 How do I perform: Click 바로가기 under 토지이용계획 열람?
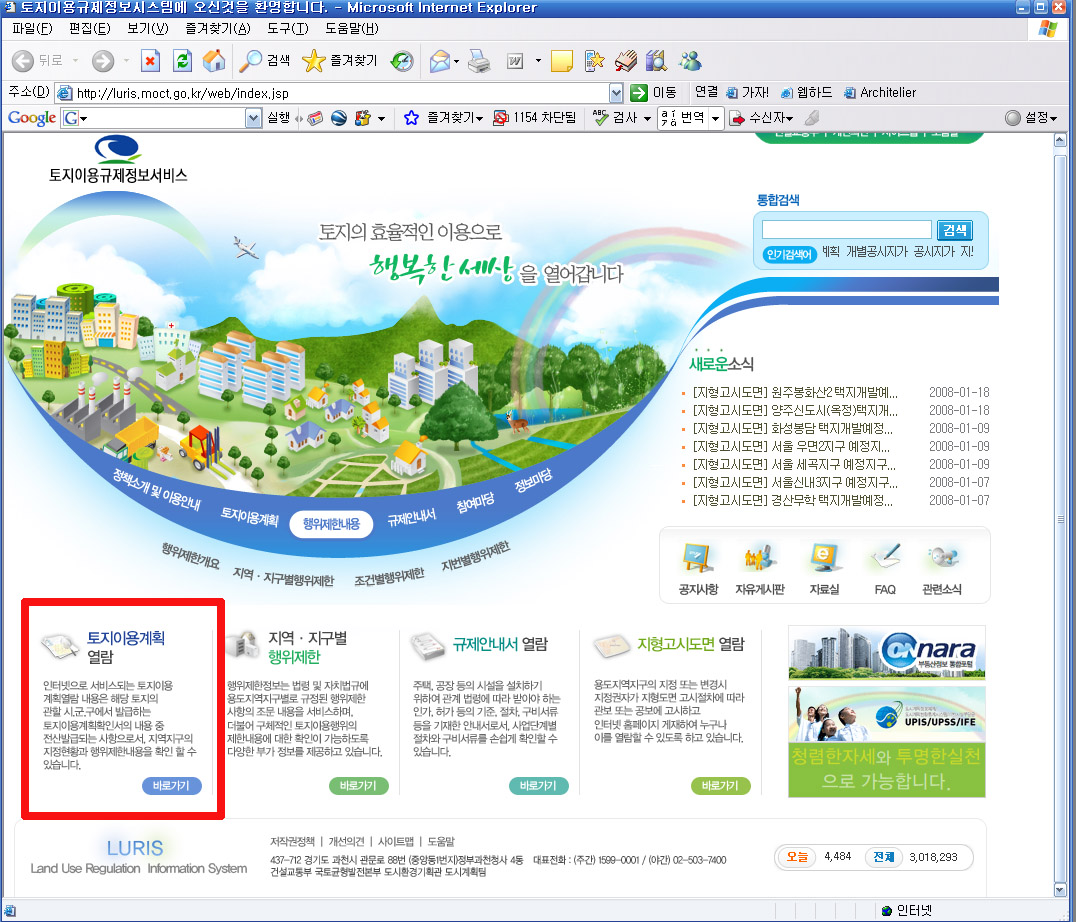coord(172,786)
